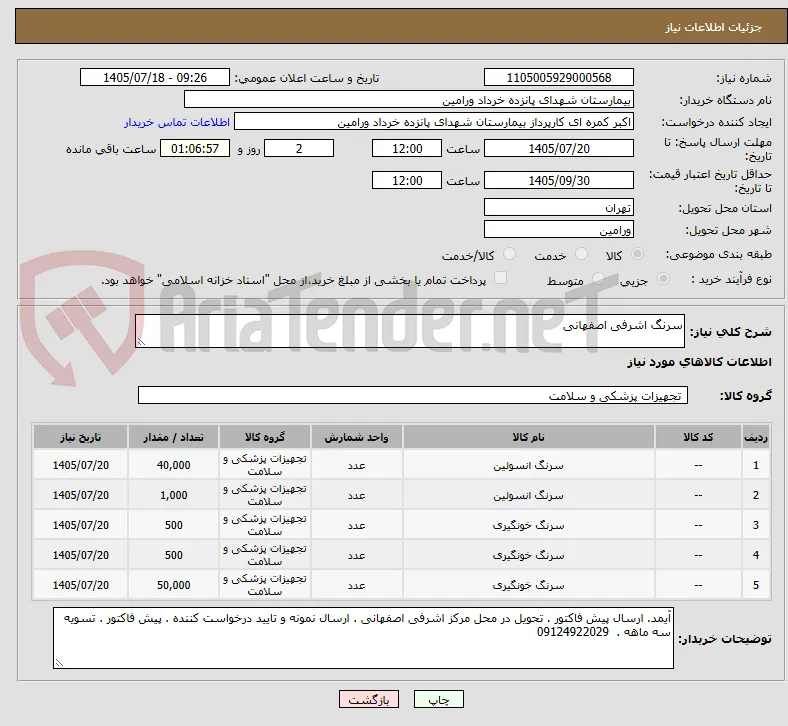This screenshot has width=788, height=726.
Task: Click the quantity 500 in row 4
Action: [x=173, y=555]
